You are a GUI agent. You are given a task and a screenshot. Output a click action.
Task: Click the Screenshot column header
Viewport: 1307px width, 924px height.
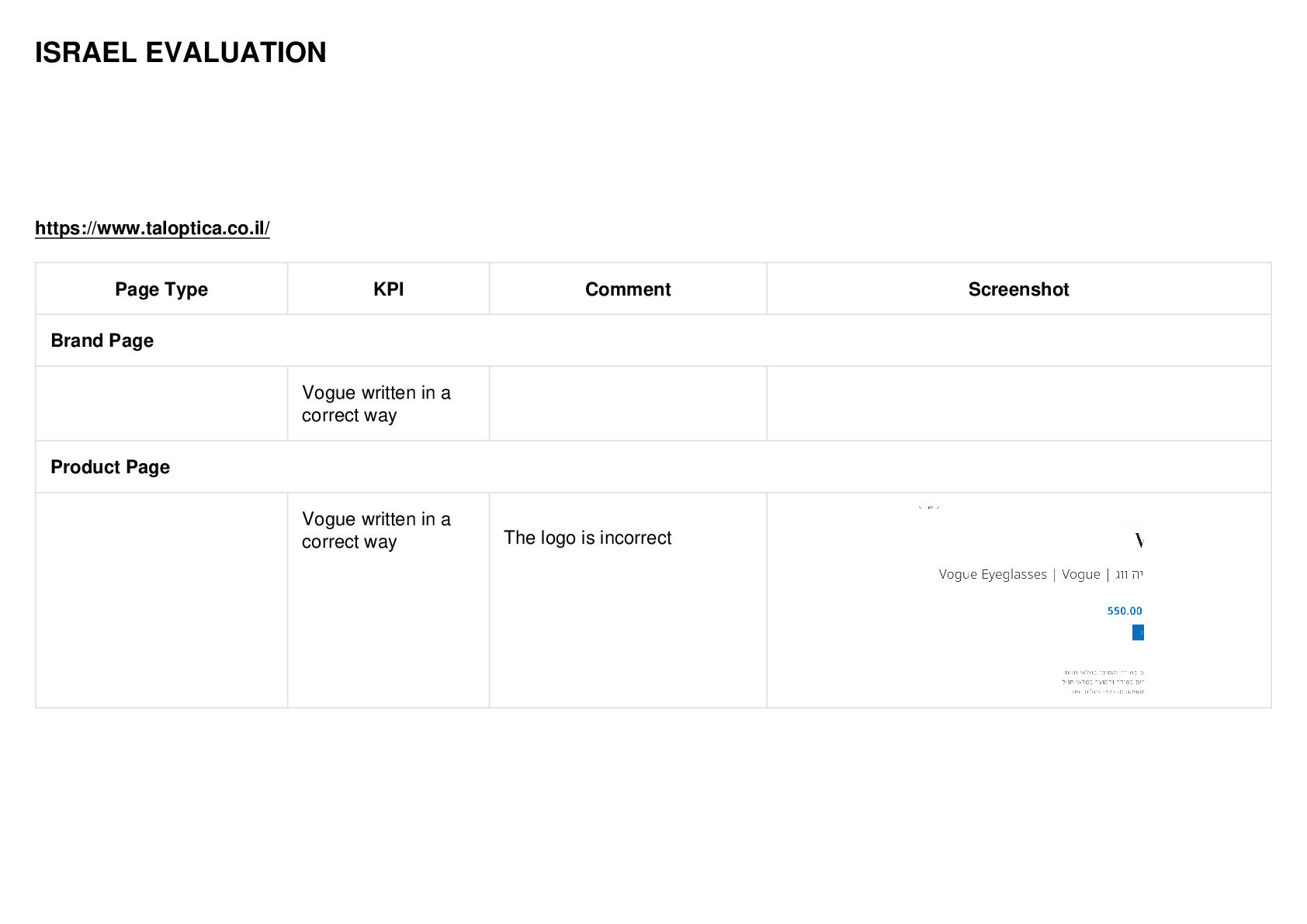(1019, 289)
